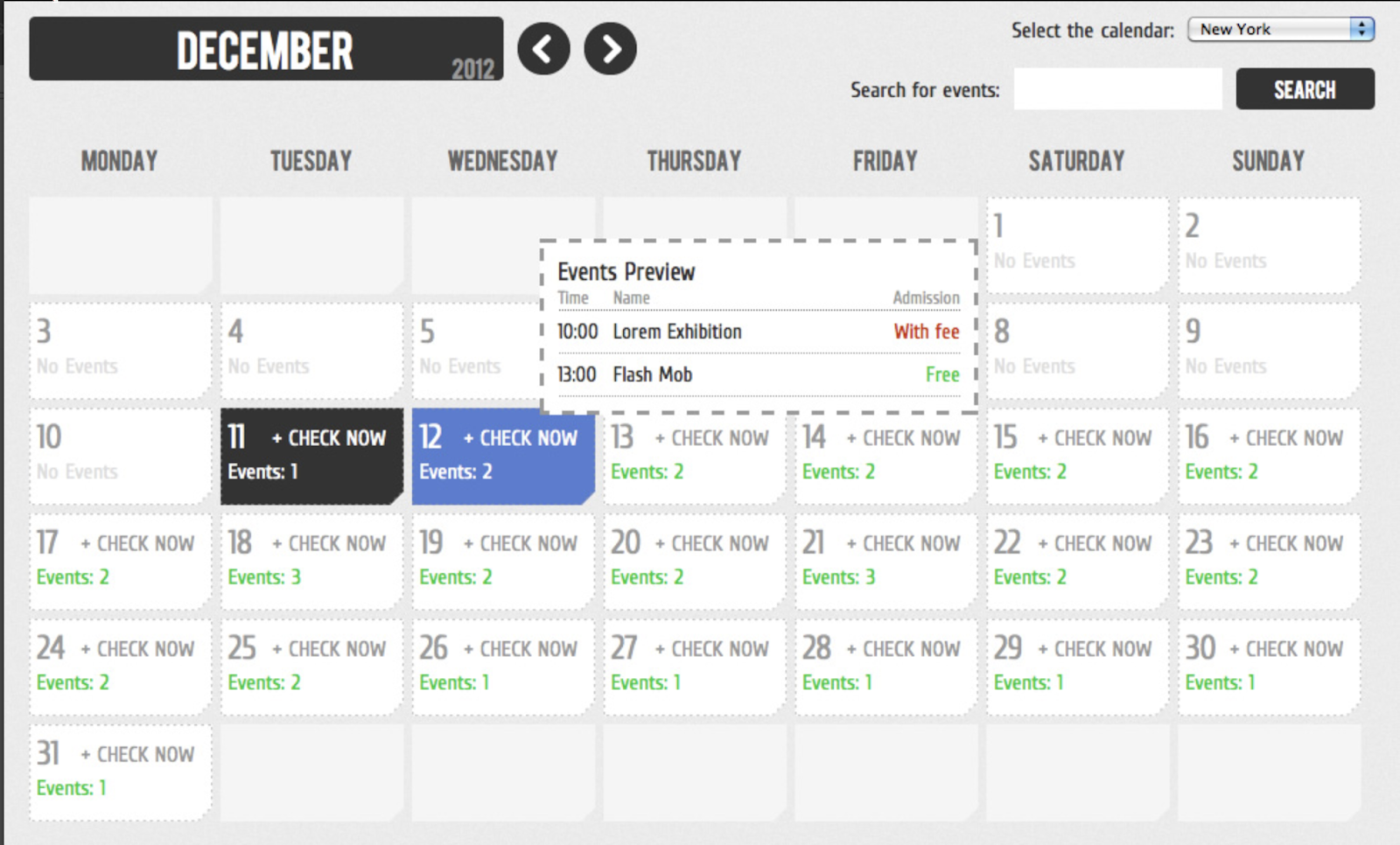Click December 1 Saturday cell
This screenshot has width=1400, height=845.
point(1077,244)
